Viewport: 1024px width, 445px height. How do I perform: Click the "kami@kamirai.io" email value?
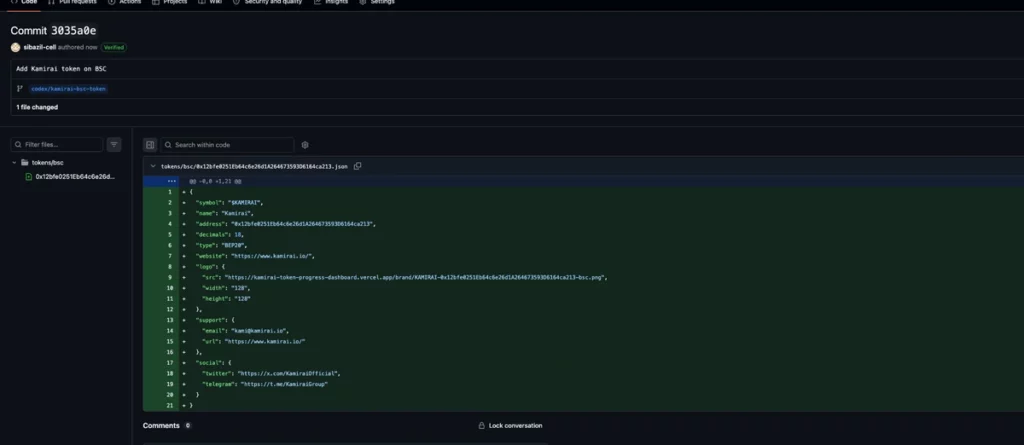pos(259,331)
